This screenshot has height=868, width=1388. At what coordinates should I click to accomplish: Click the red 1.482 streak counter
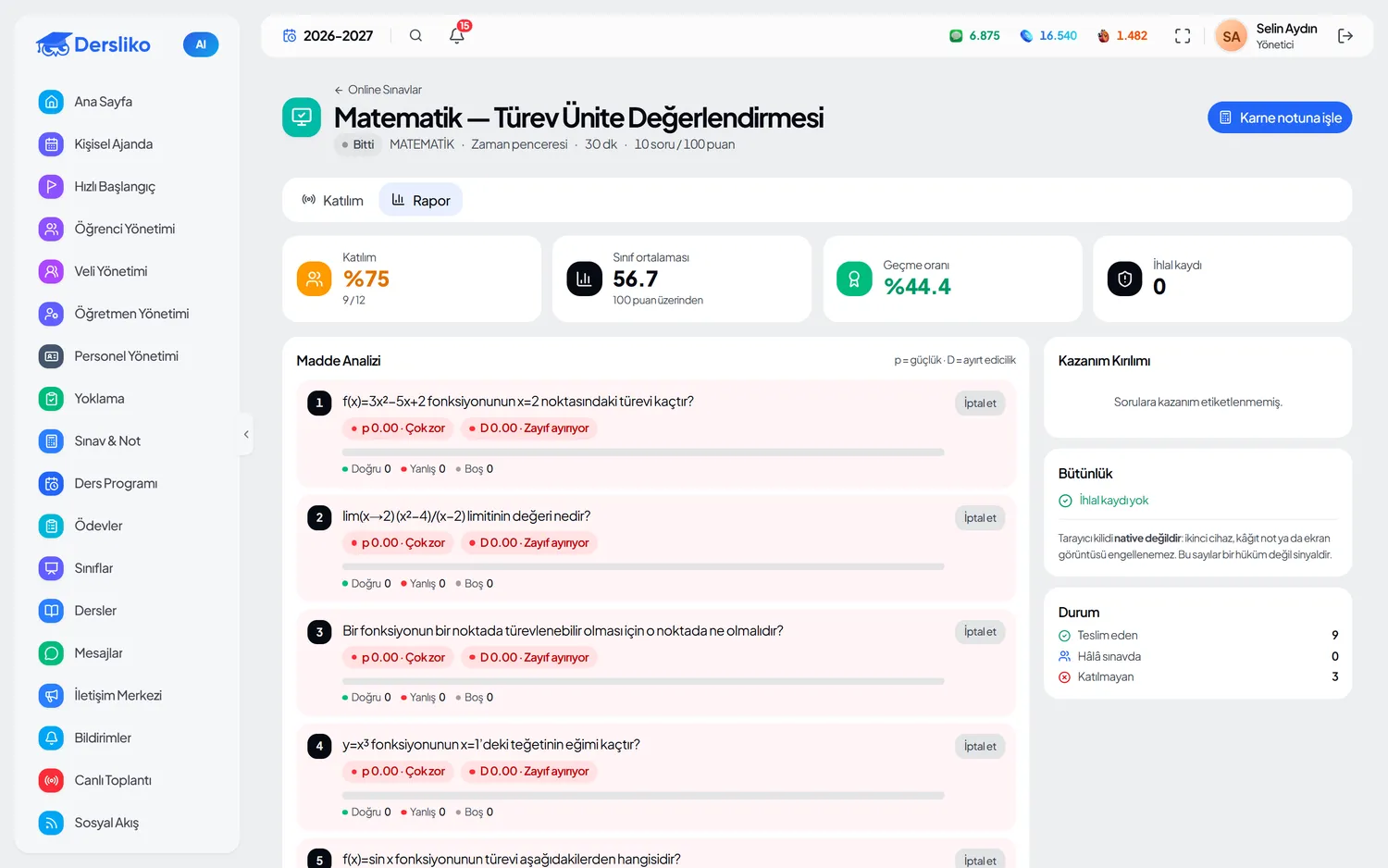pos(1122,36)
